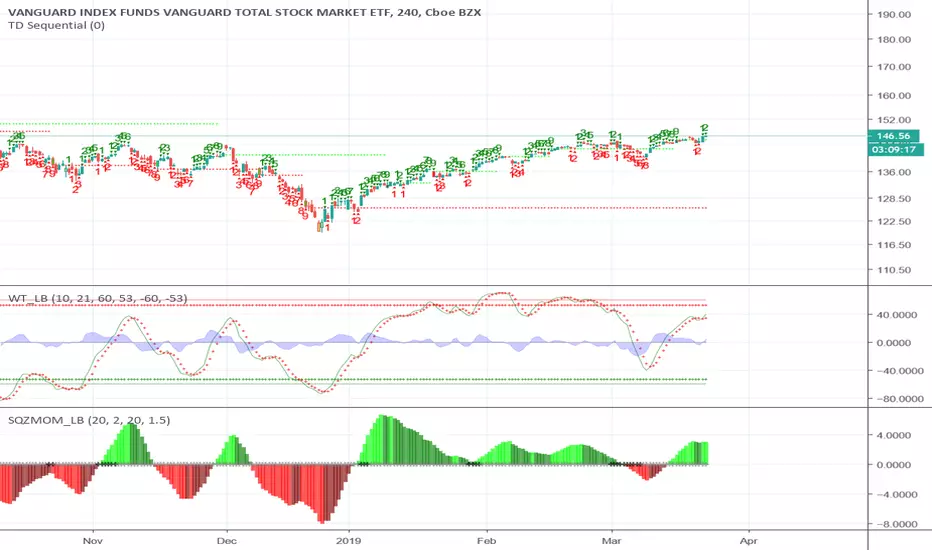This screenshot has width=932, height=550.
Task: Click the Nov label on the time axis
Action: tap(93, 540)
